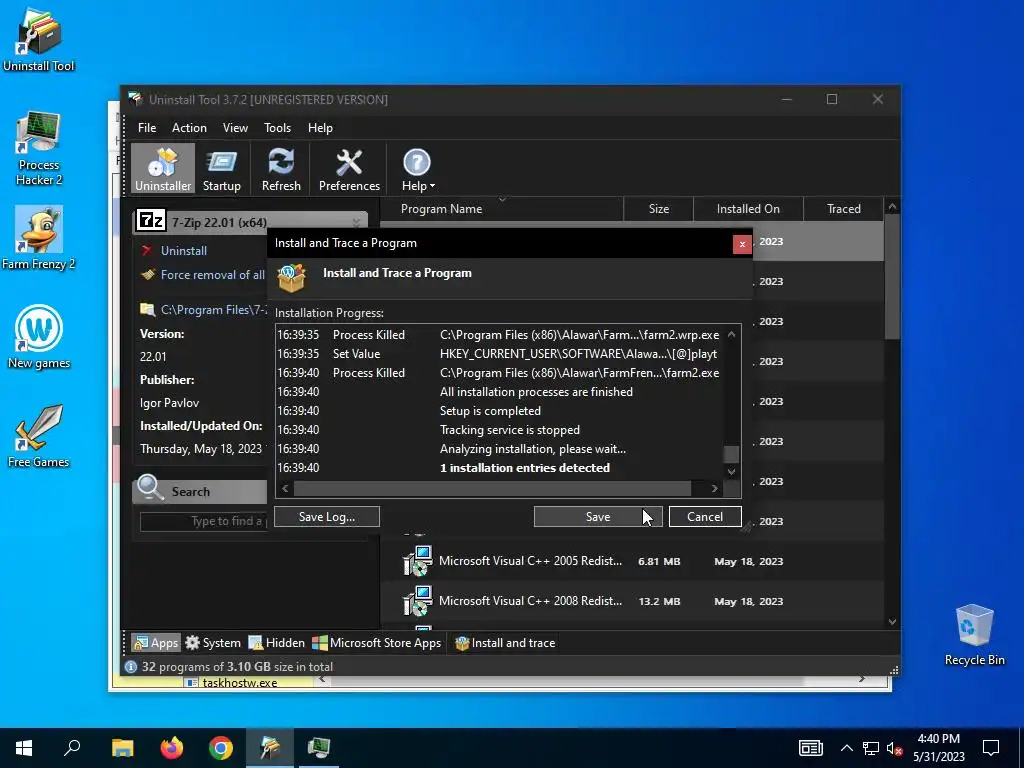Click Process Hacker taskbar button
Viewport: 1024px width, 768px height.
pyautogui.click(x=319, y=748)
